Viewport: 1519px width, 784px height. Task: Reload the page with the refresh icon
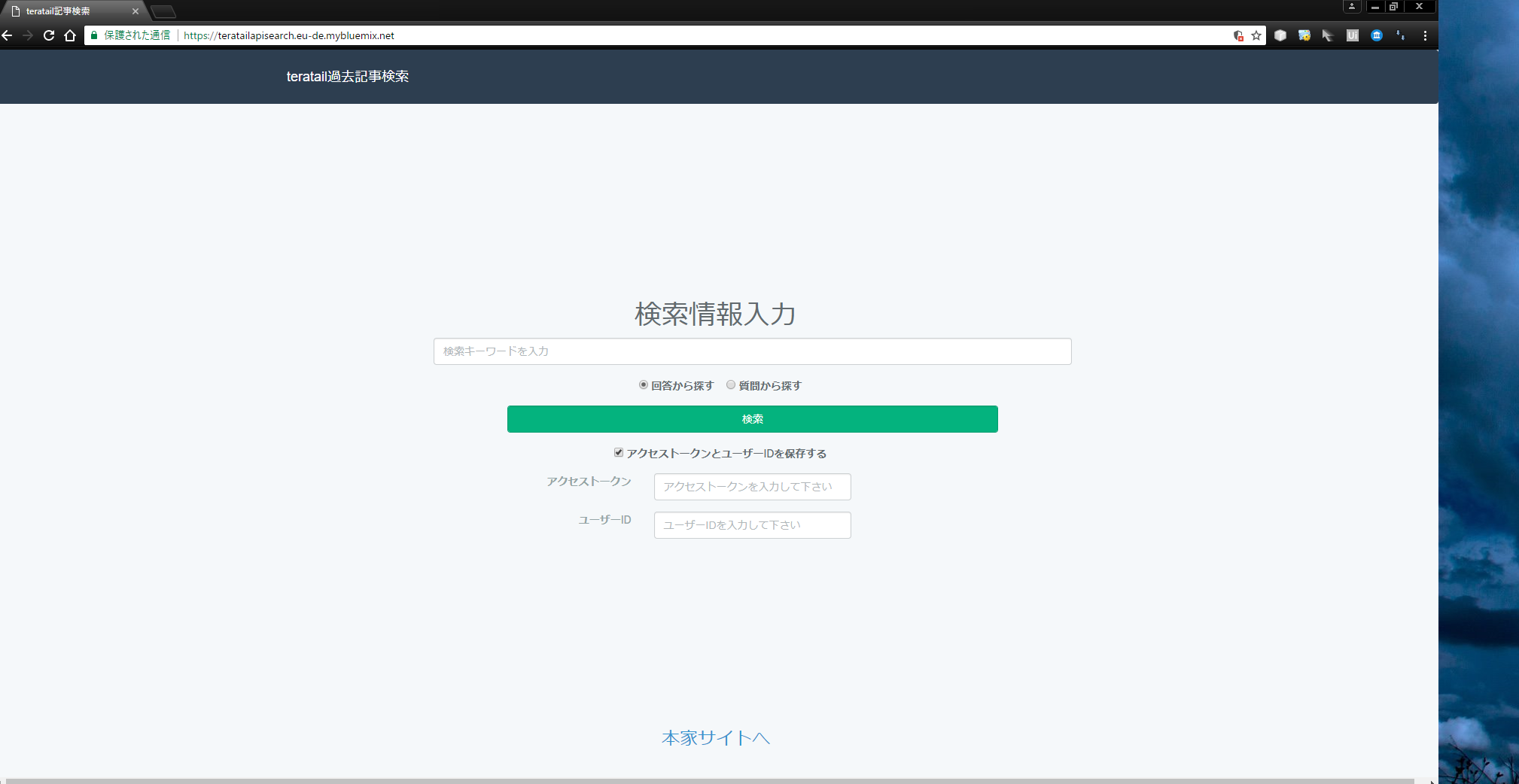point(49,35)
